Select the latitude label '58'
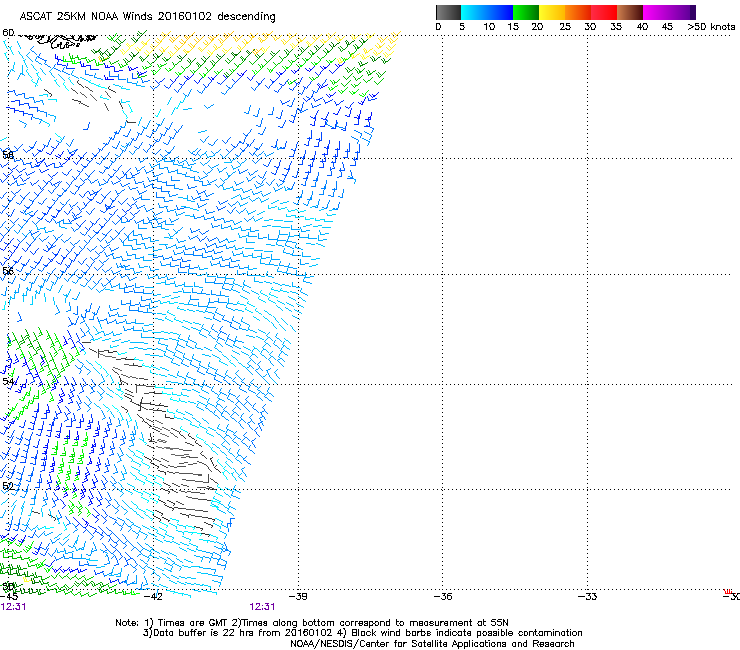 pyautogui.click(x=8, y=155)
